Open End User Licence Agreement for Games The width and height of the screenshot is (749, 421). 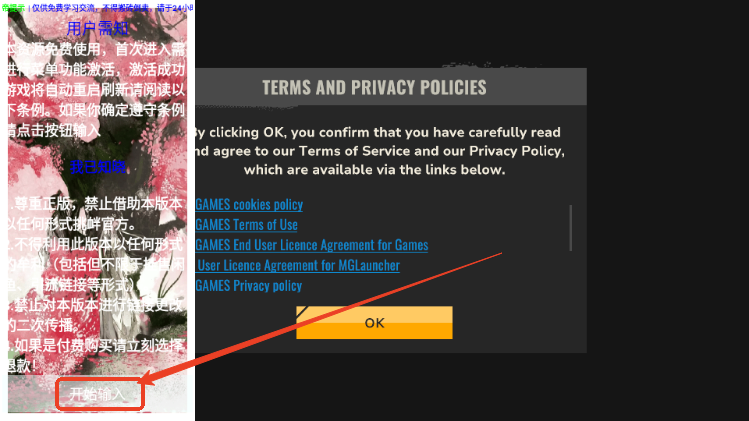tap(311, 245)
